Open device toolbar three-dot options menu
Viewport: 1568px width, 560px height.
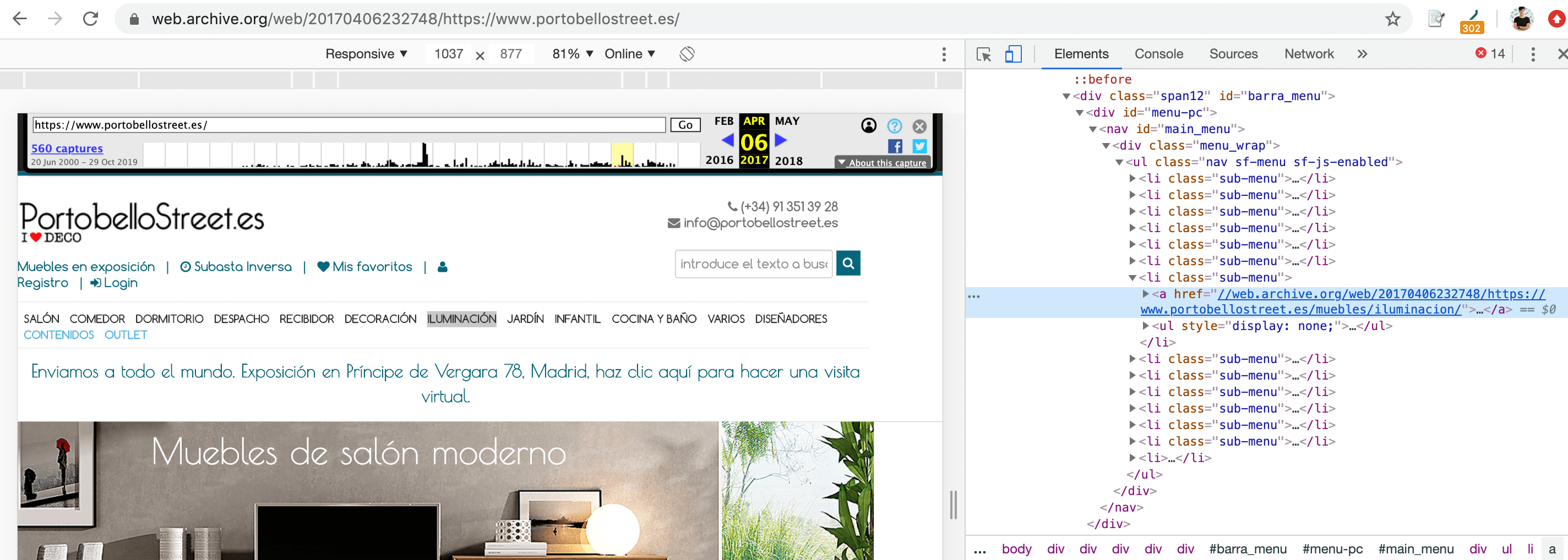944,54
